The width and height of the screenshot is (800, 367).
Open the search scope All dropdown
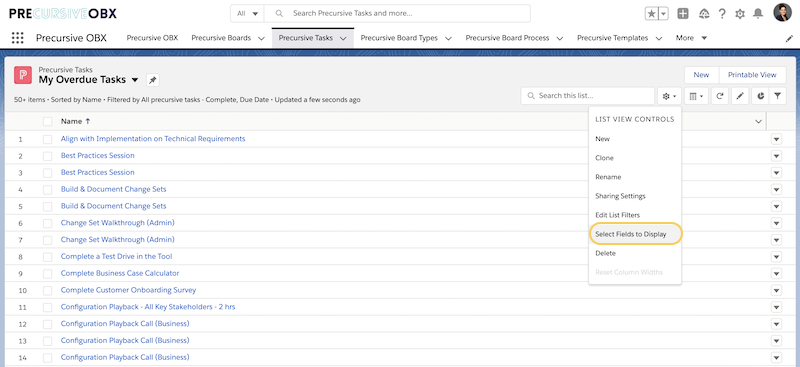click(247, 14)
